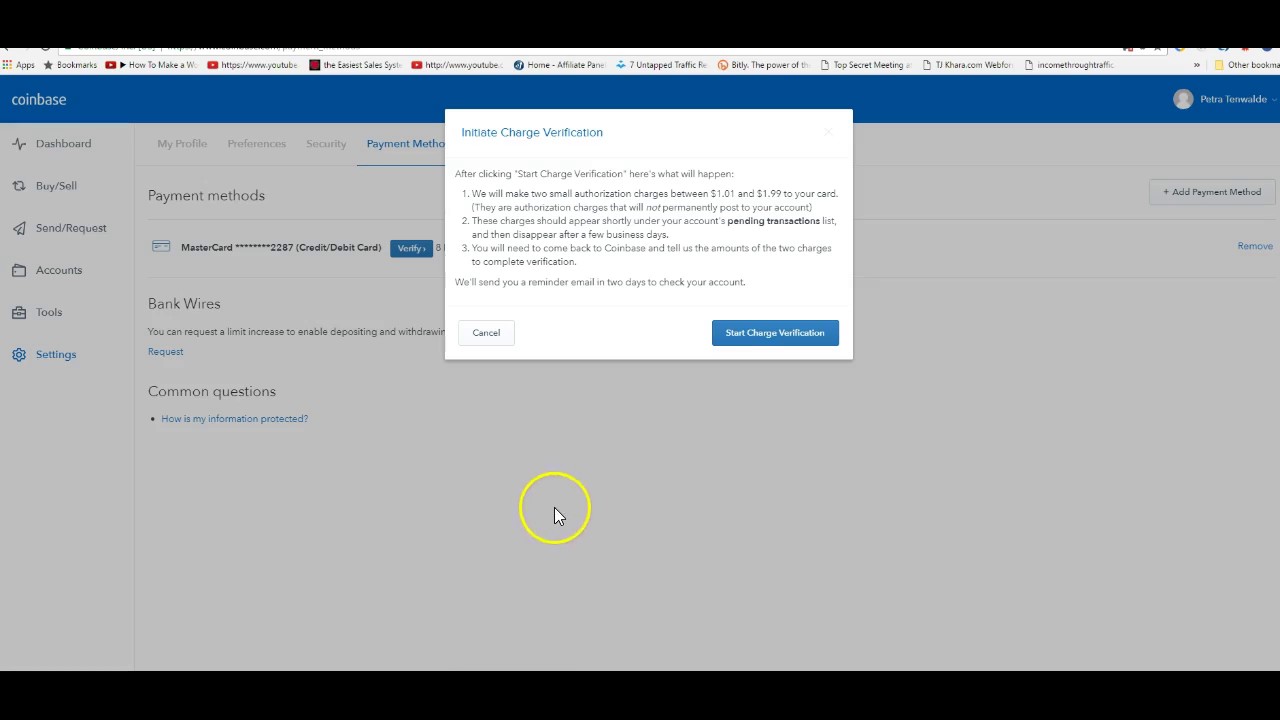Switch to the Preferences tab

[256, 144]
